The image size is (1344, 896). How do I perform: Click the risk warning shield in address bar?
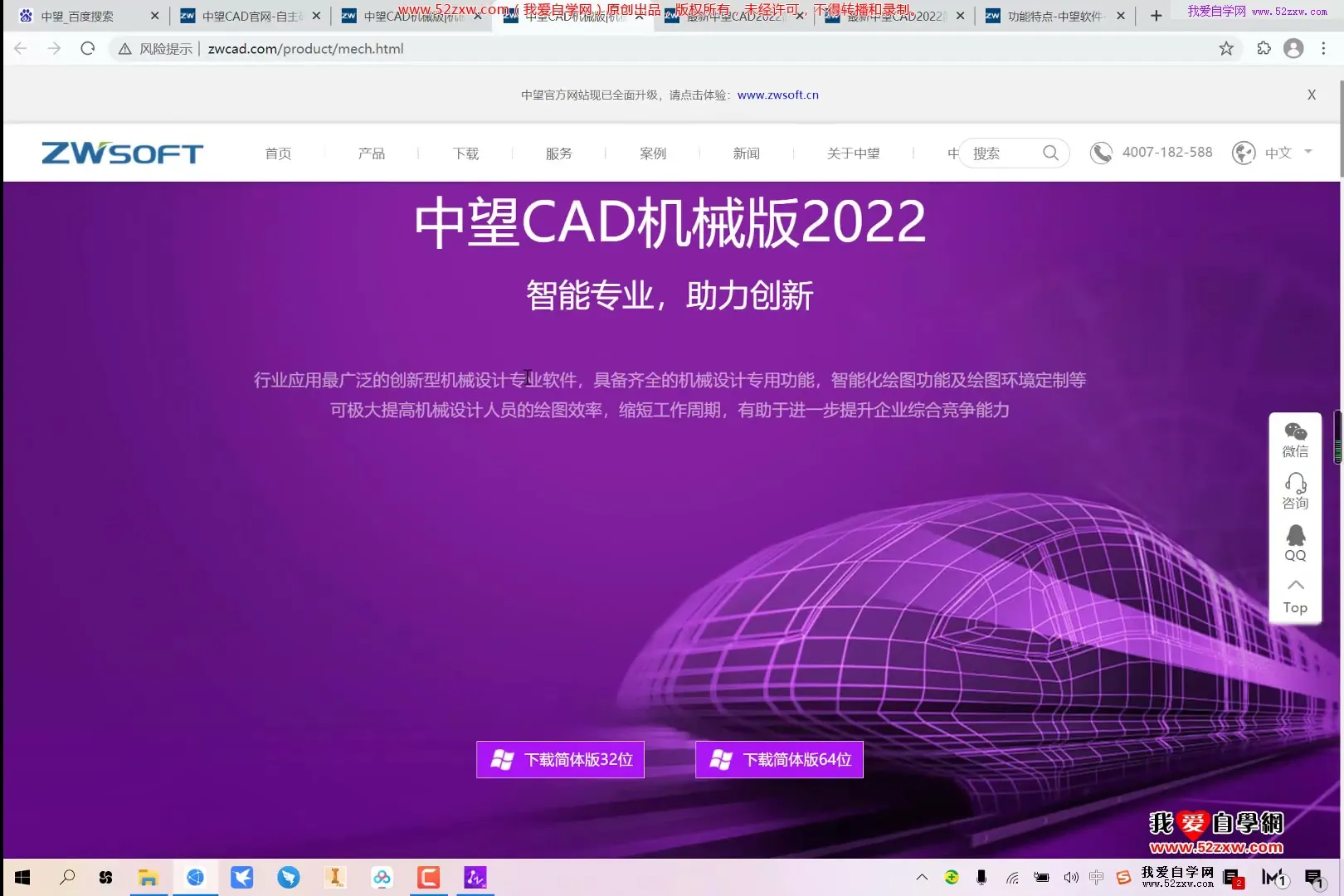pos(124,48)
